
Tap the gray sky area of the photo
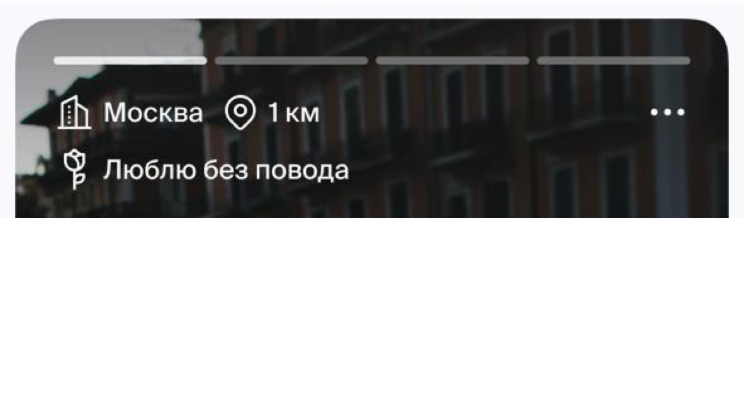pyautogui.click(x=110, y=41)
